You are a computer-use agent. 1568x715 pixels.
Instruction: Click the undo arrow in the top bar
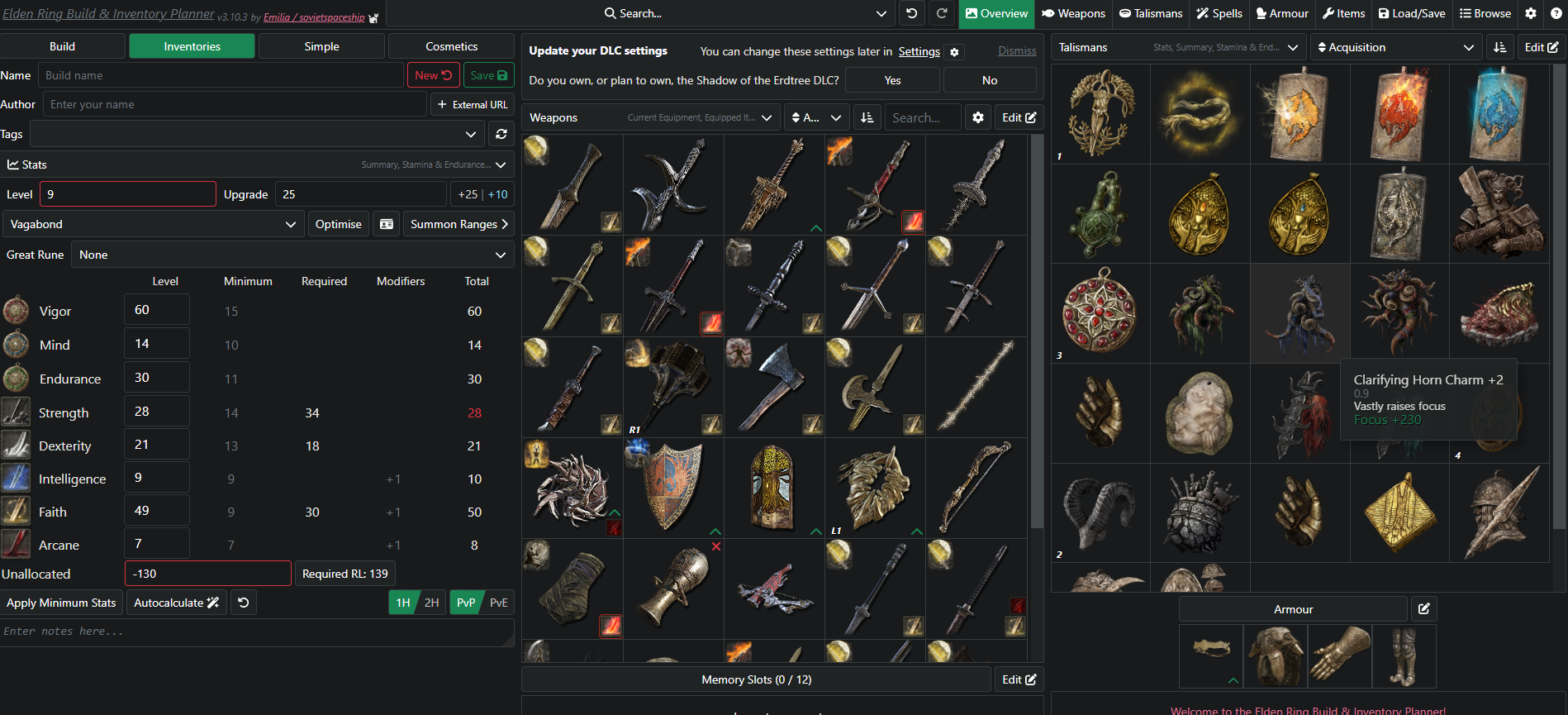click(911, 13)
